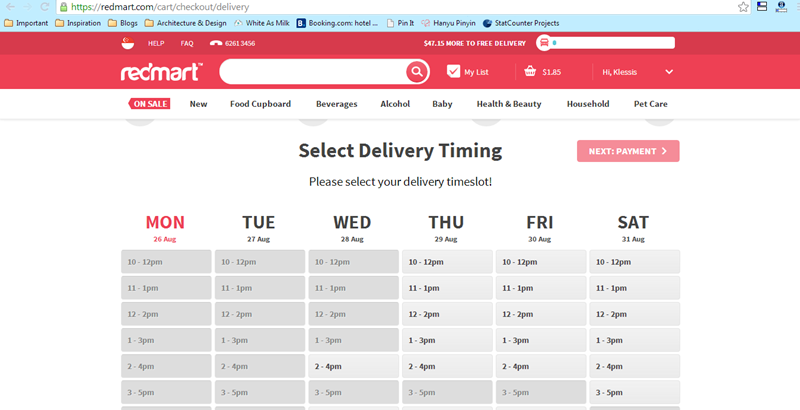Click the Singapore flag icon
Screen dimensions: 800x410
pyautogui.click(x=128, y=43)
